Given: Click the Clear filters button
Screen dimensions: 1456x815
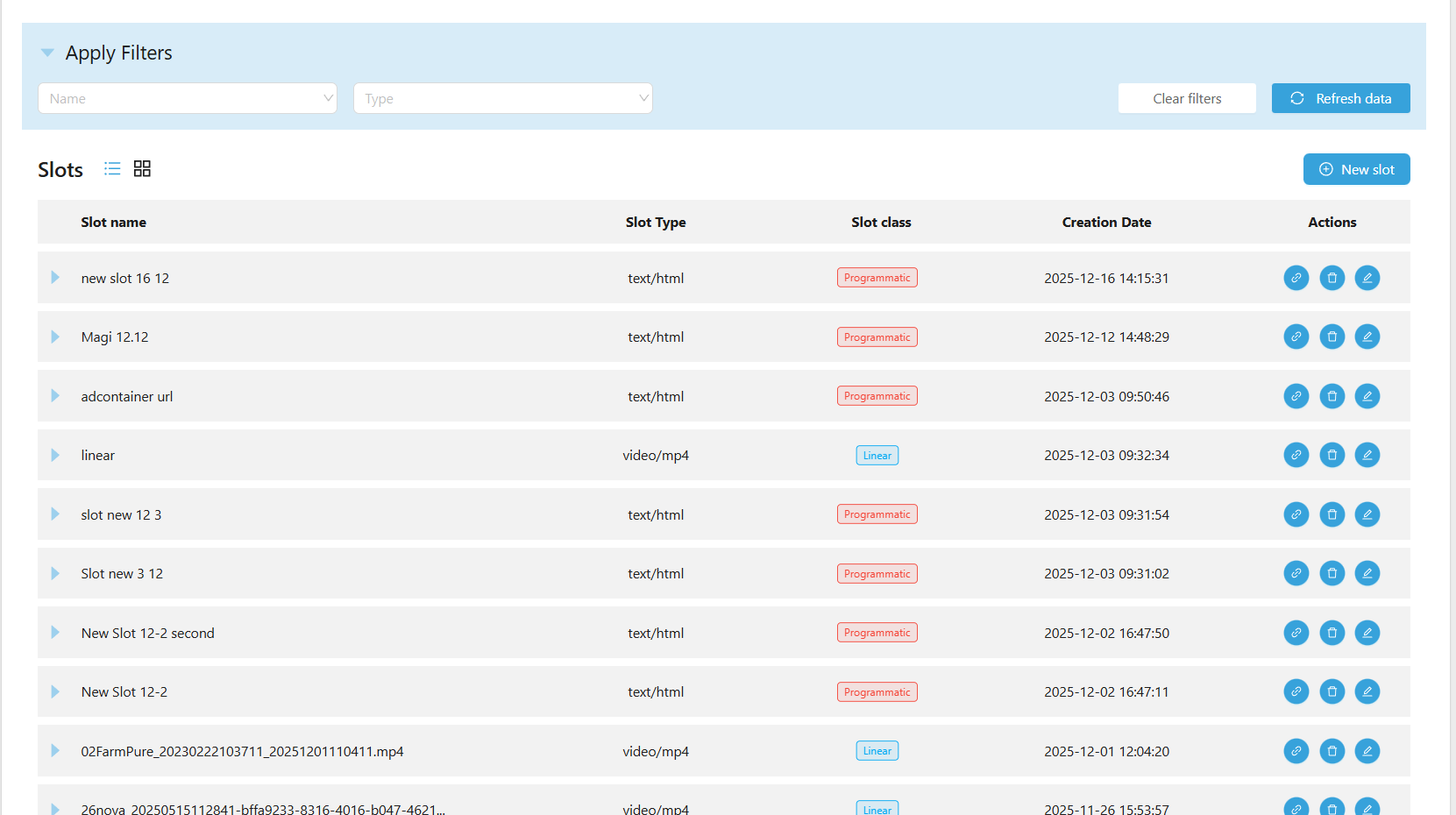Looking at the screenshot, I should 1187,98.
